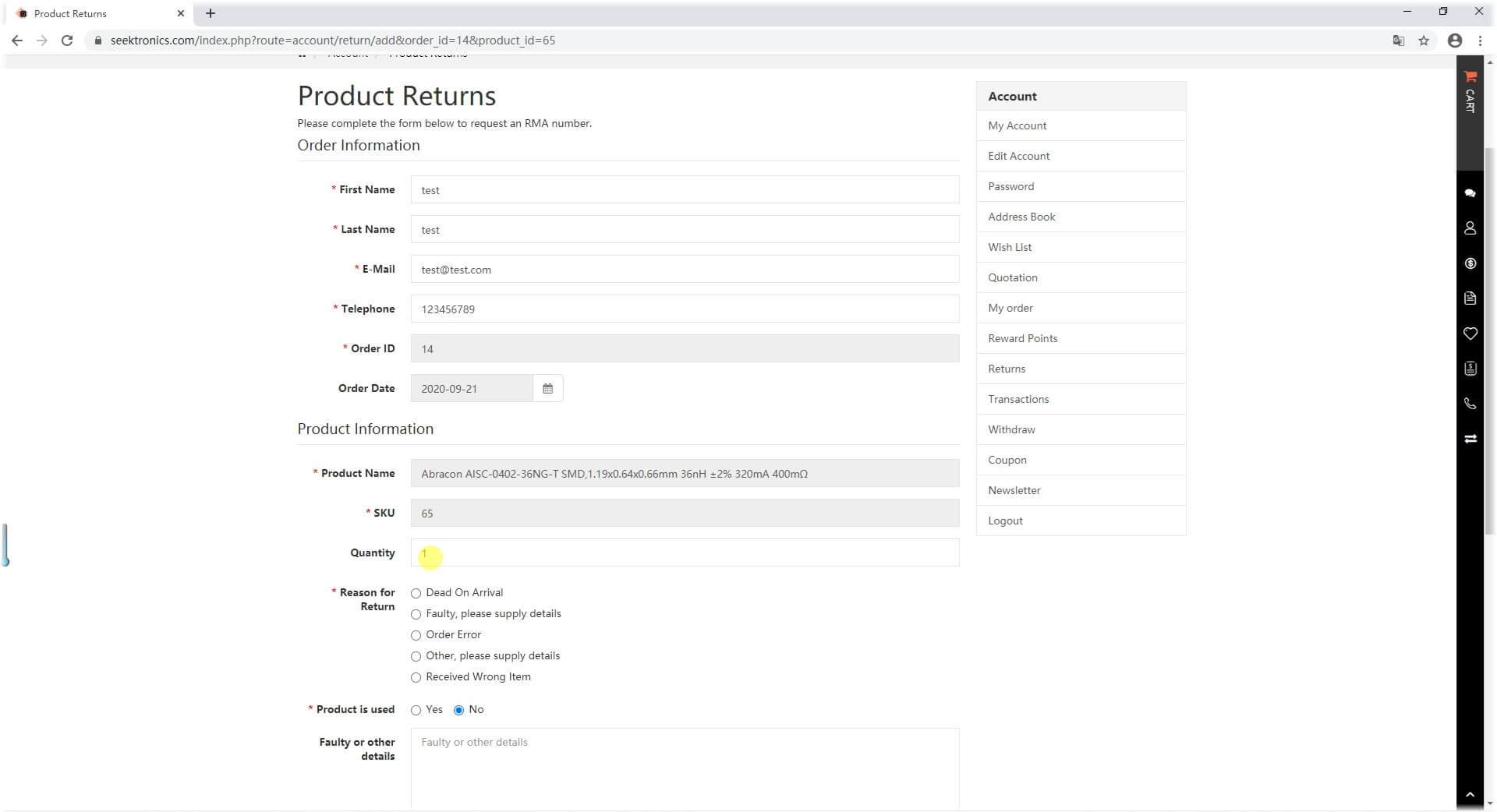Close the Product Returns tab
This screenshot has width=1497, height=812.
(x=181, y=13)
